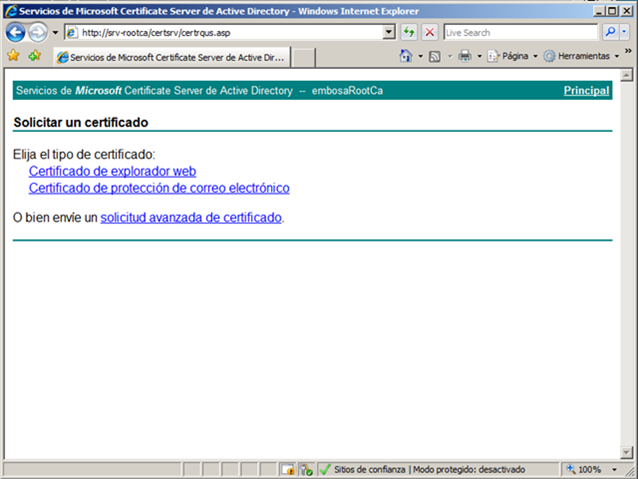Click the browser Back arrow button
The image size is (638, 479).
coord(15,32)
